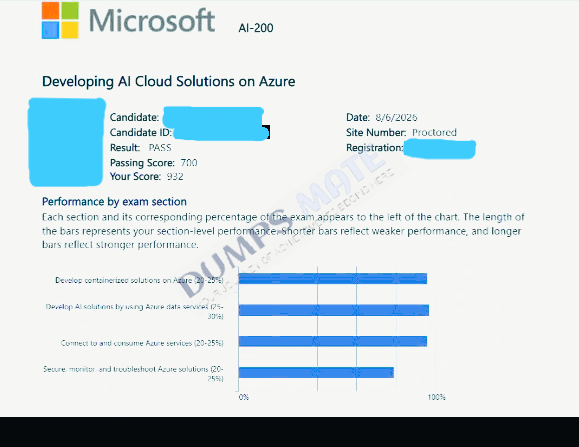This screenshot has height=447, width=579.
Task: Click the bar for Secure, monitor, troubleshoot section
Action: click(x=316, y=372)
